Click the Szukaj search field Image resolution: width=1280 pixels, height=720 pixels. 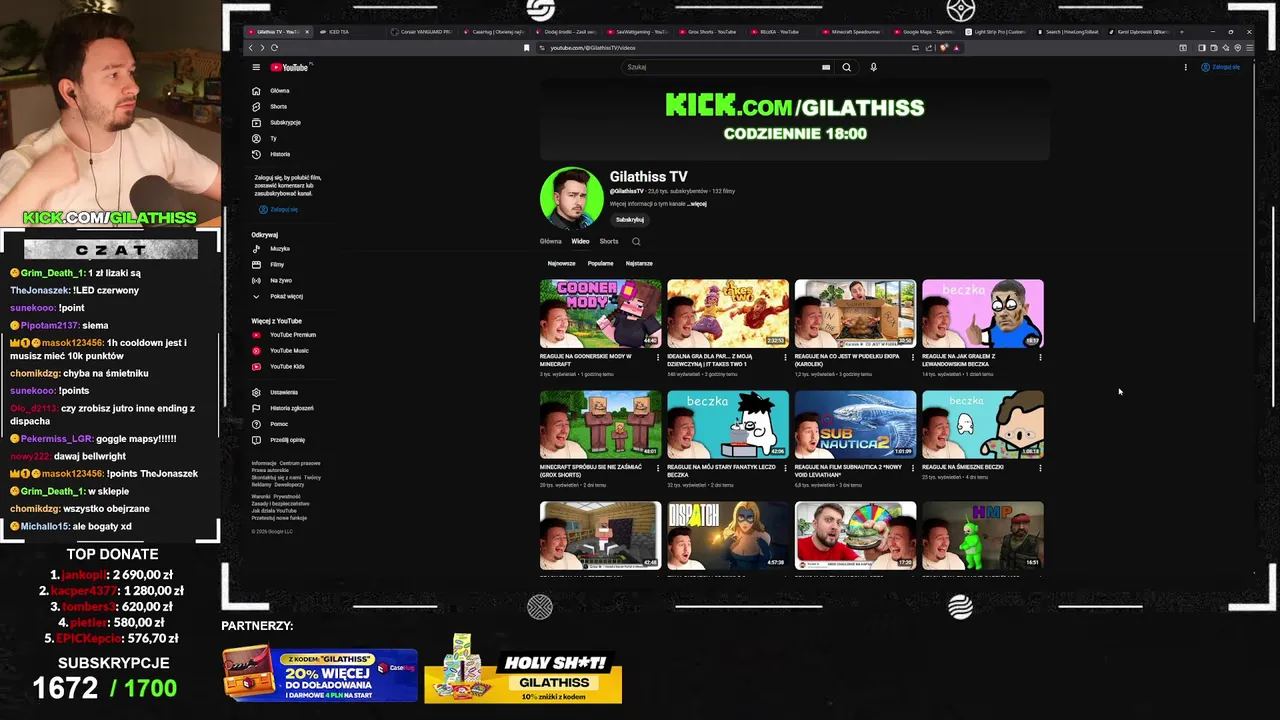tap(720, 67)
